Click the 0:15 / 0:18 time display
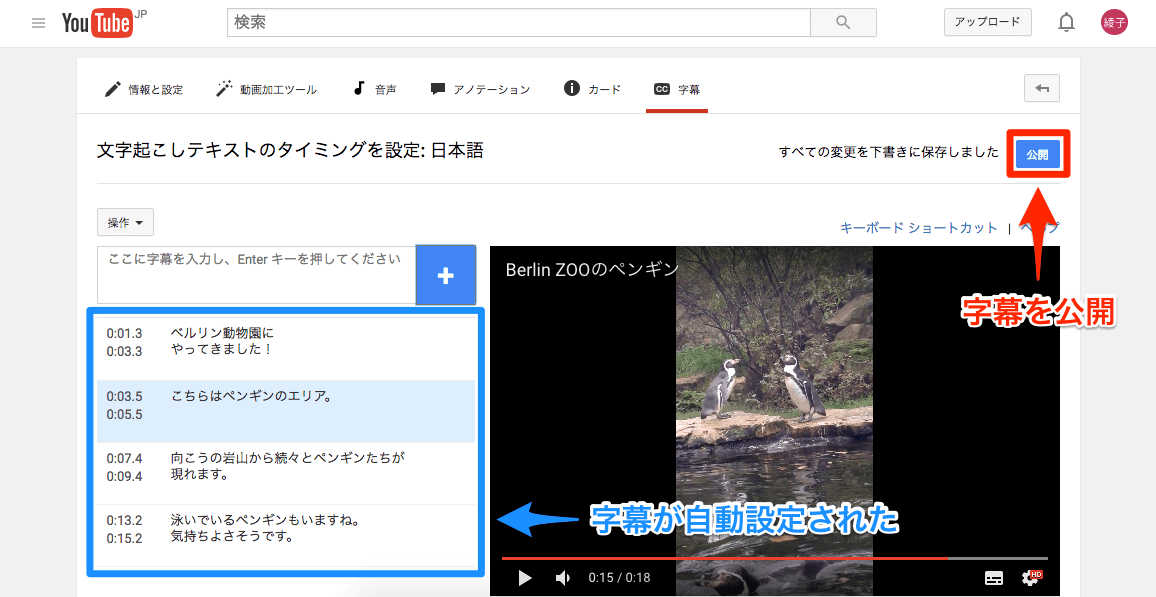Viewport: 1156px width, 597px height. [x=619, y=578]
